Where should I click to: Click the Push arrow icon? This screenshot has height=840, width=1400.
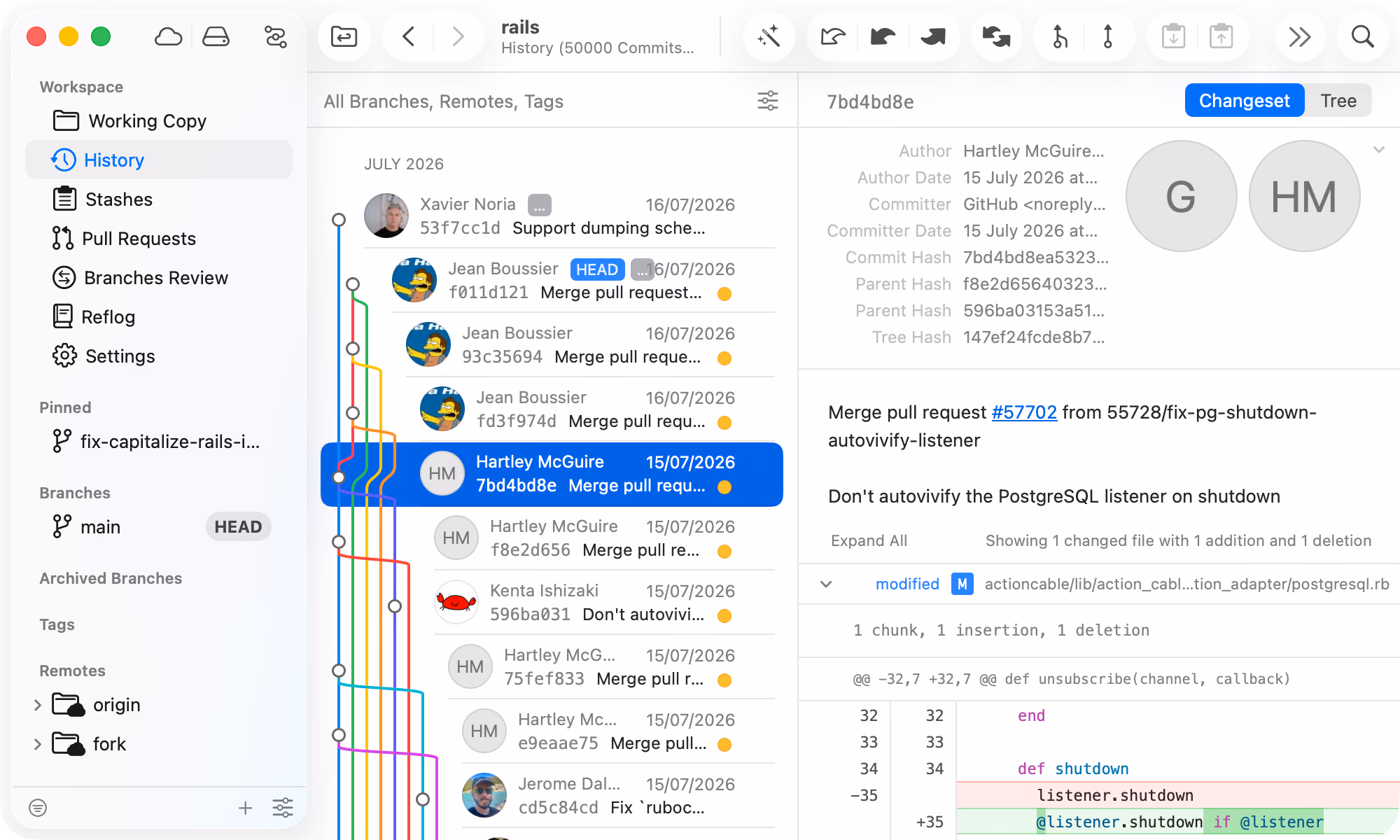pos(932,36)
